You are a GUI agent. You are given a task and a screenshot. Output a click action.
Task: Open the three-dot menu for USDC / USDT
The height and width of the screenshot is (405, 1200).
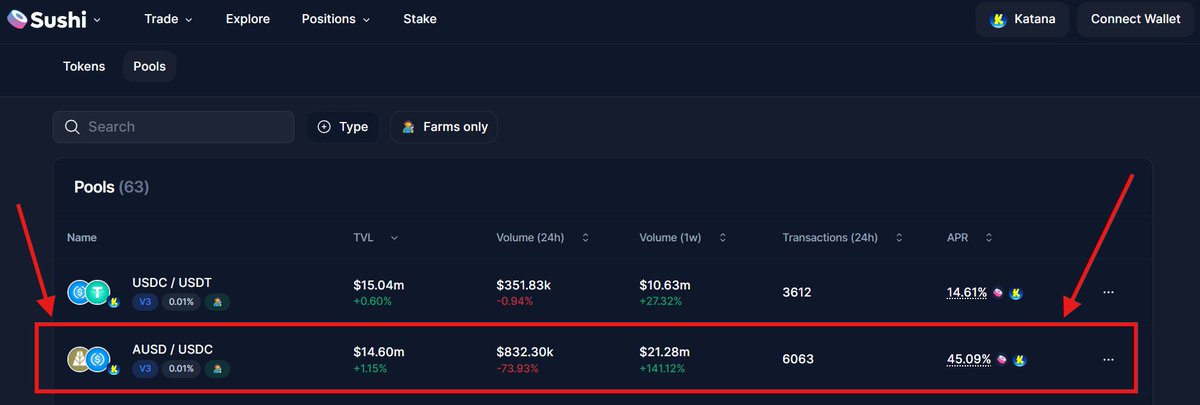tap(1108, 292)
